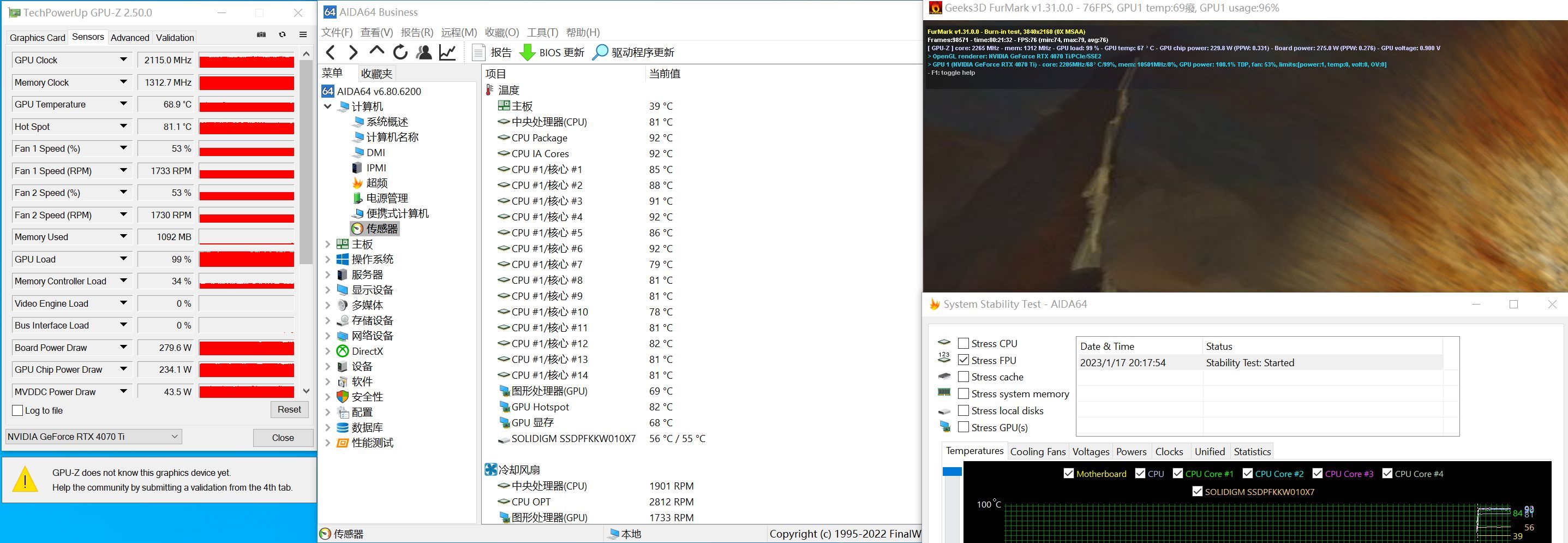Open Board Power Draw sensor dropdown
Screen dimensions: 1568x543
click(x=123, y=347)
